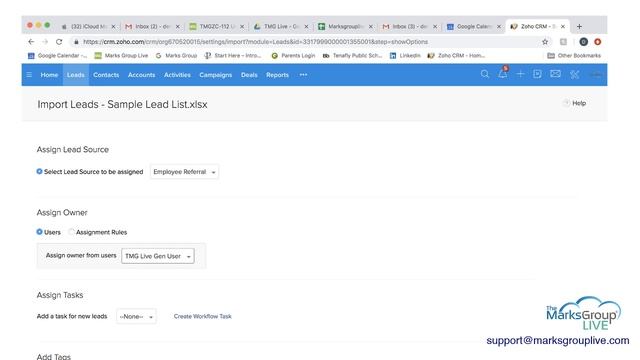Open the Other Bookmarks folder

click(x=574, y=56)
